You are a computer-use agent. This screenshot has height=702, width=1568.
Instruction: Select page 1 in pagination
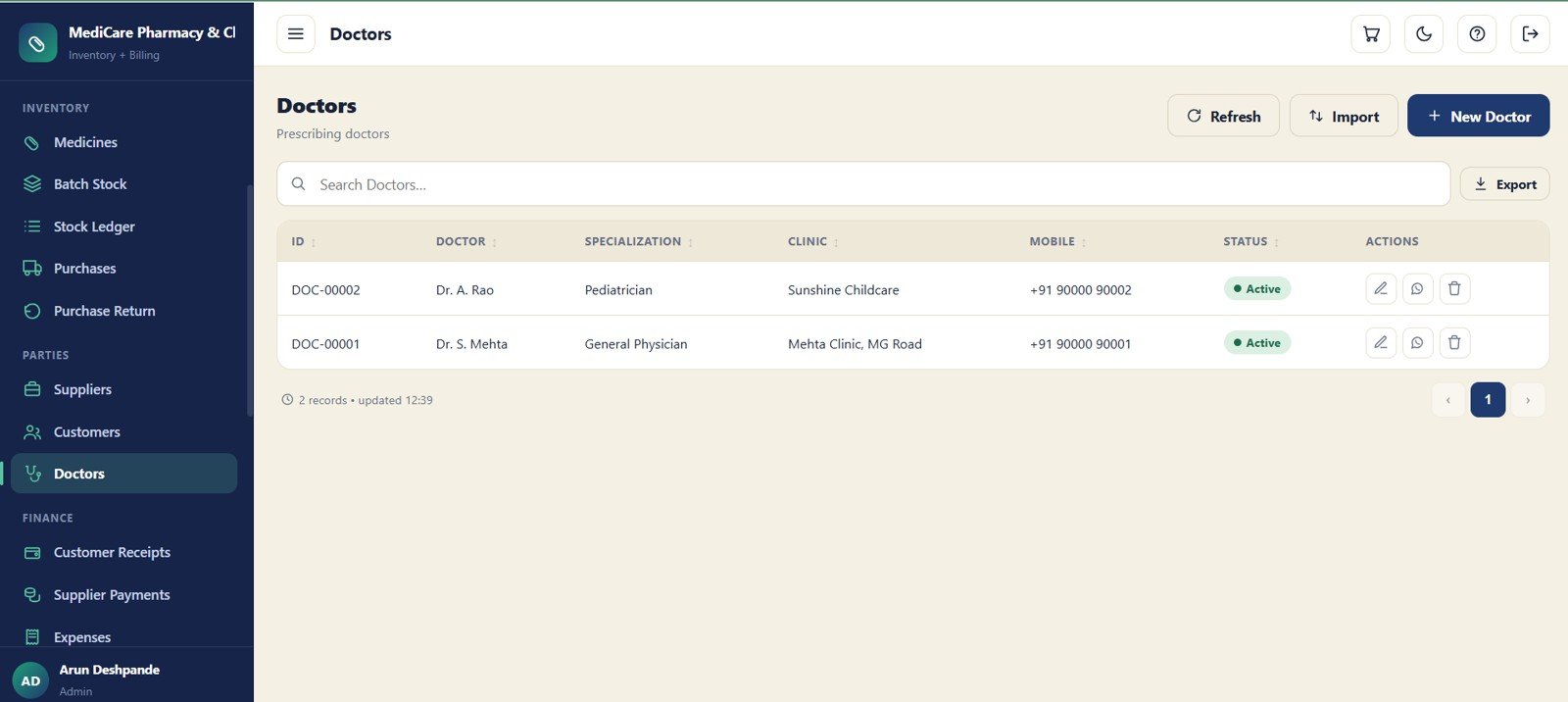pos(1488,400)
